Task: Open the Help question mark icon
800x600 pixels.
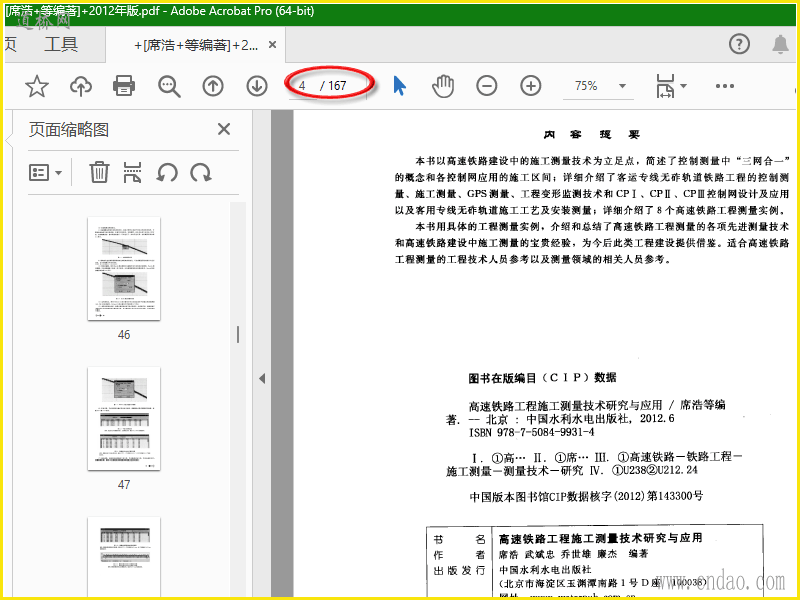Action: pos(739,44)
